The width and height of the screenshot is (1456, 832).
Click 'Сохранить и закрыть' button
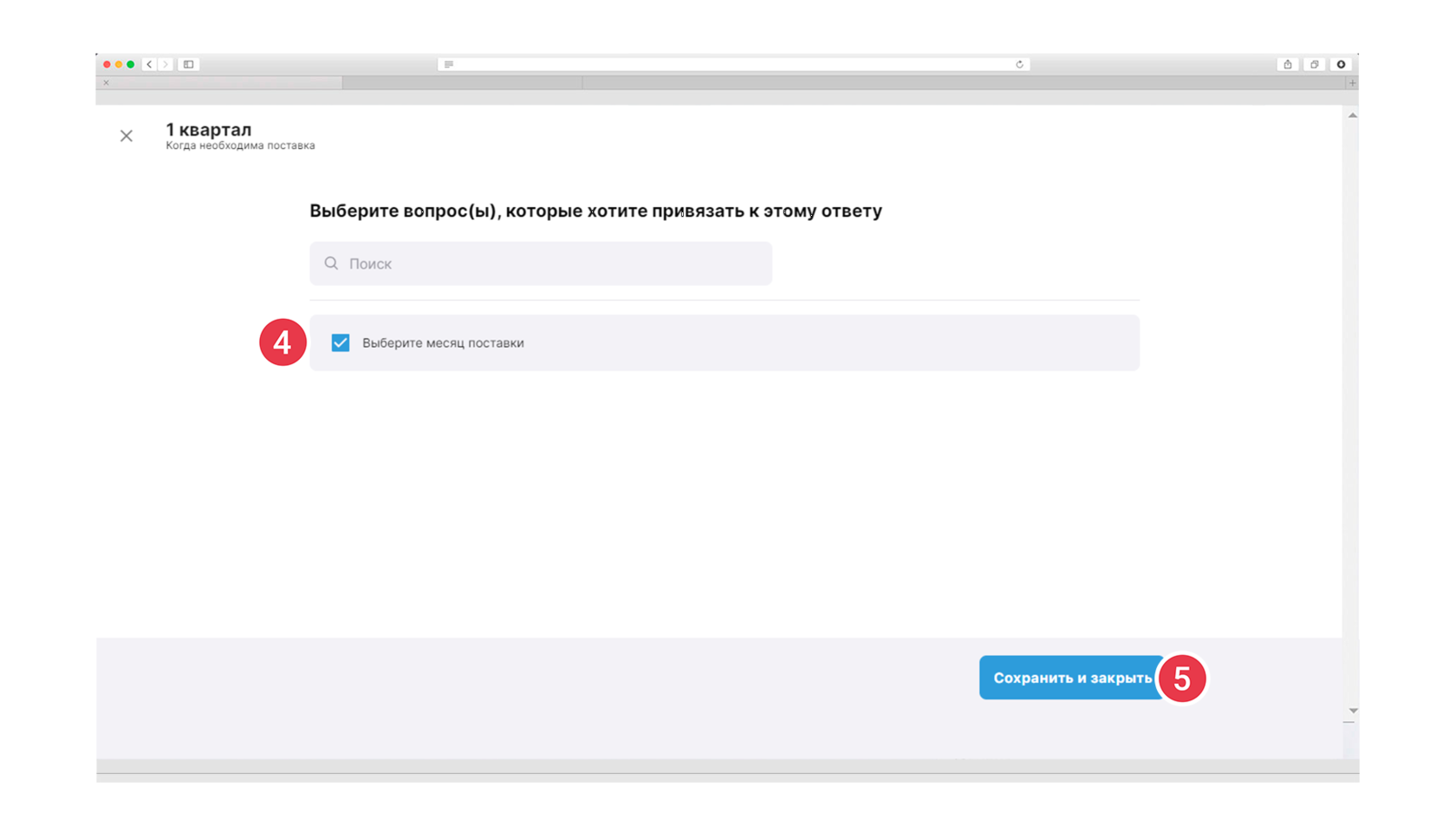1072,678
